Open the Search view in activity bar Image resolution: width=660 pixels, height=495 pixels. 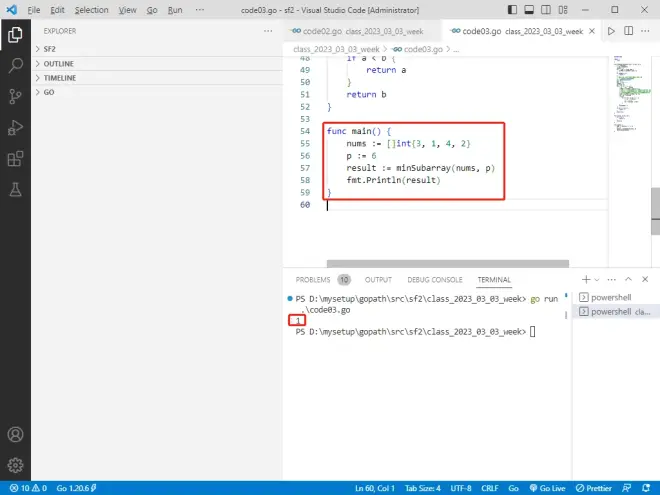tap(15, 66)
